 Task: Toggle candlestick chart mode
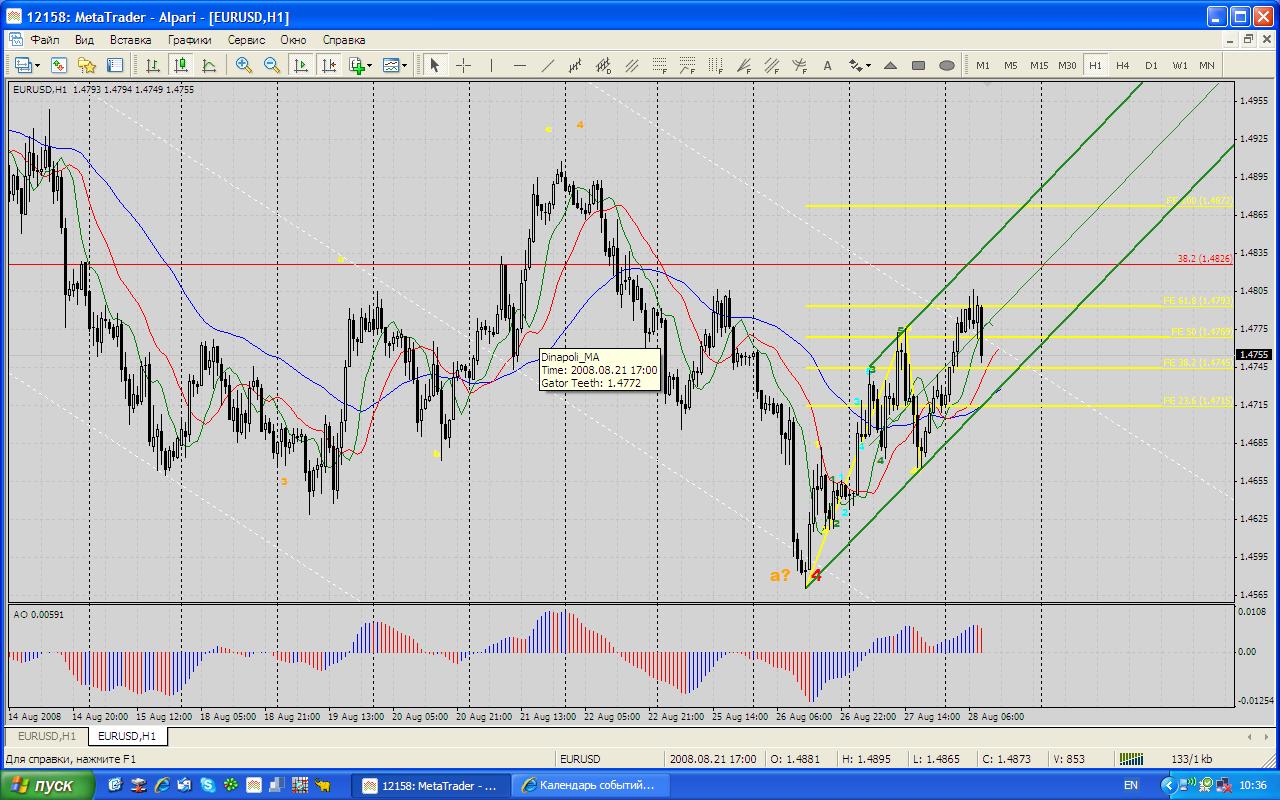pos(181,65)
